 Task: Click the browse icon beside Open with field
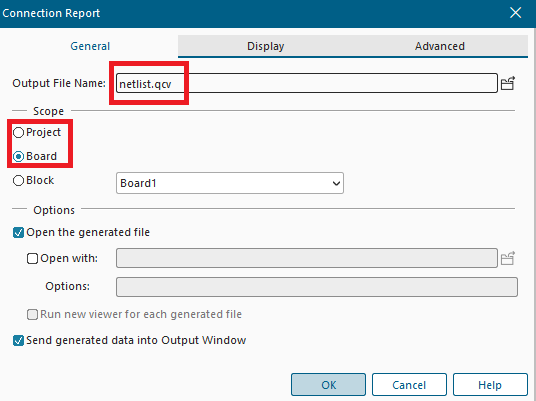(508, 258)
